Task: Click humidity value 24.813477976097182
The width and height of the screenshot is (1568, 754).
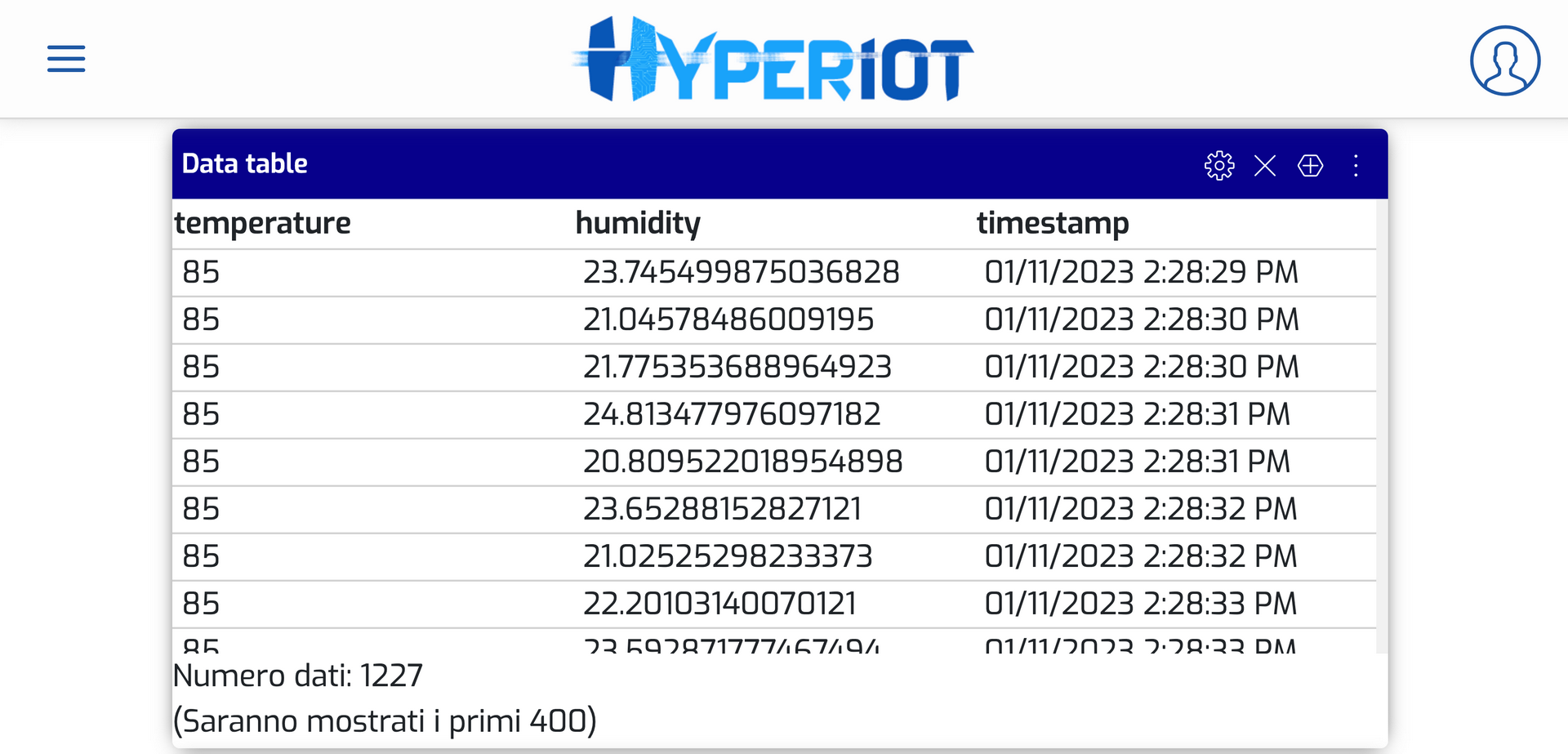Action: [x=732, y=414]
